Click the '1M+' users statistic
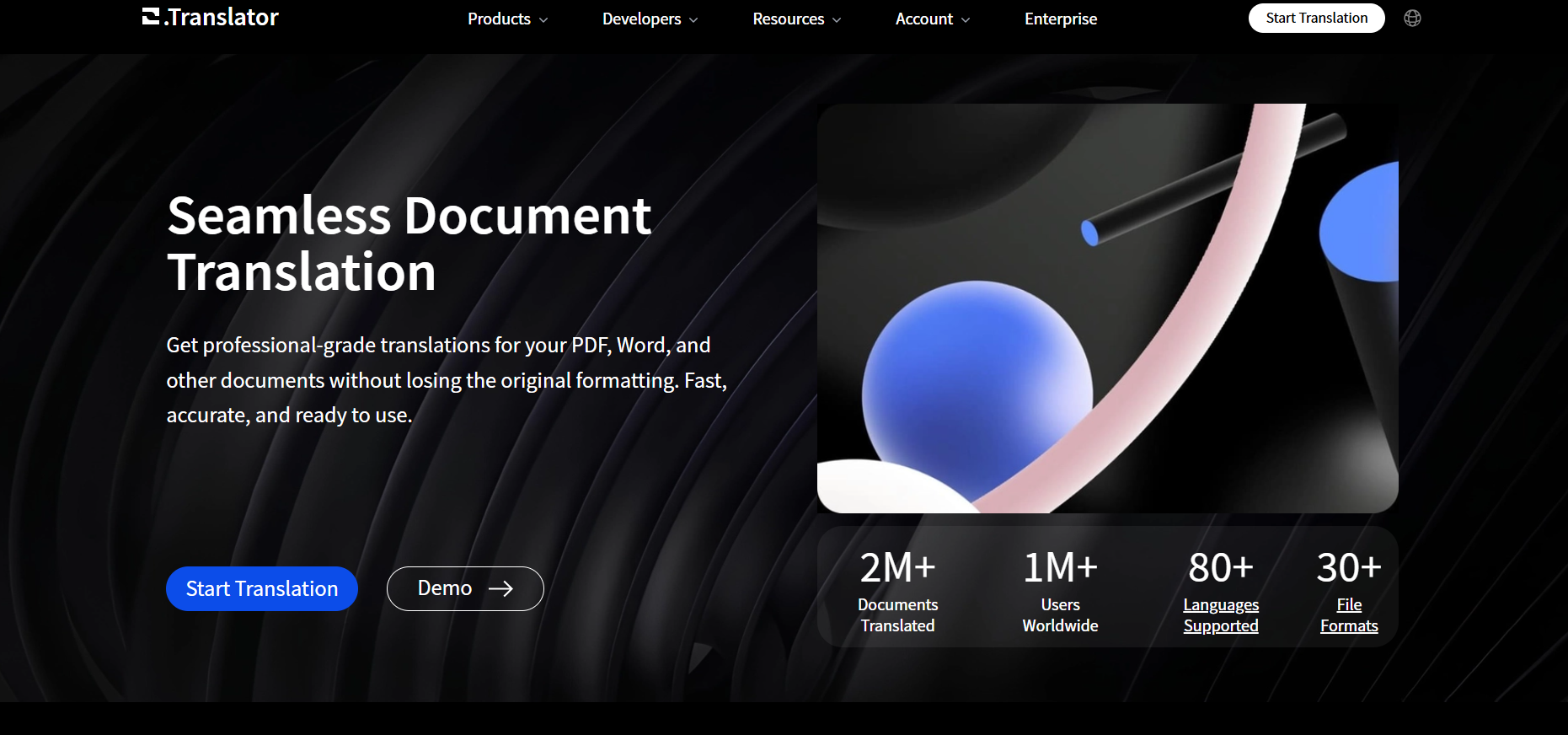 1060,567
